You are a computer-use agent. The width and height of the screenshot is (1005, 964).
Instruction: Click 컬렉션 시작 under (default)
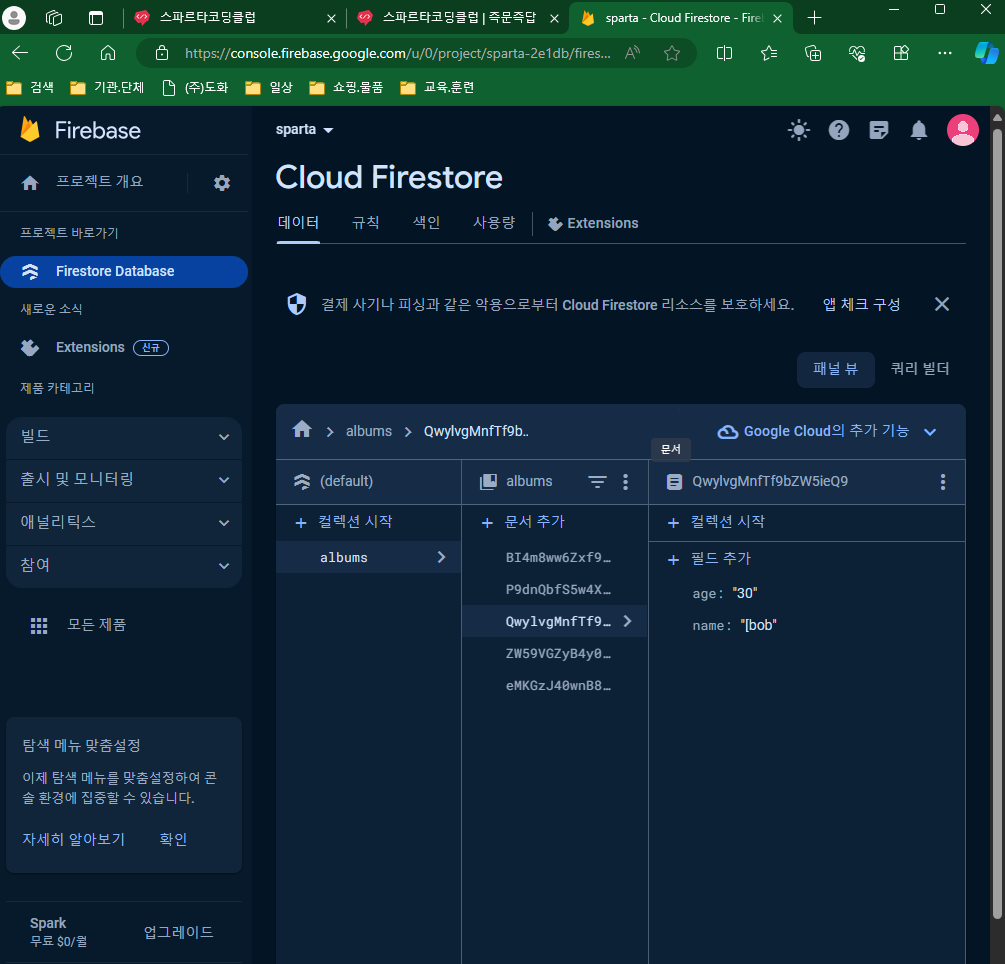[344, 522]
